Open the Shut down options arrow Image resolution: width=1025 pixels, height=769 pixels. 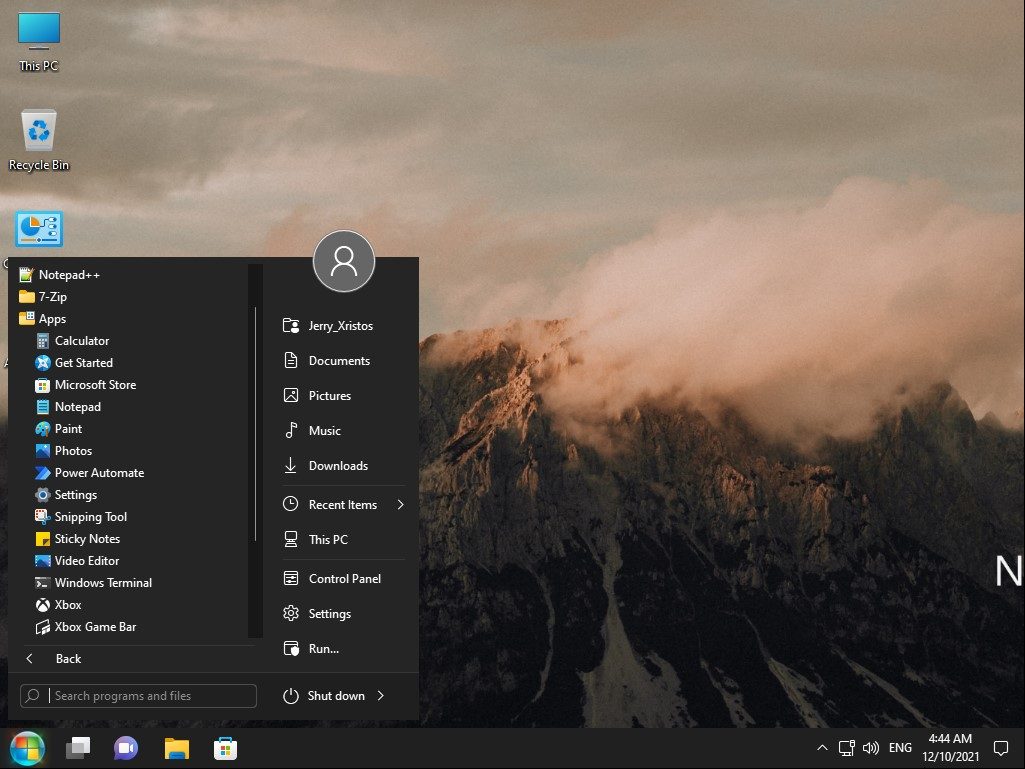[381, 696]
